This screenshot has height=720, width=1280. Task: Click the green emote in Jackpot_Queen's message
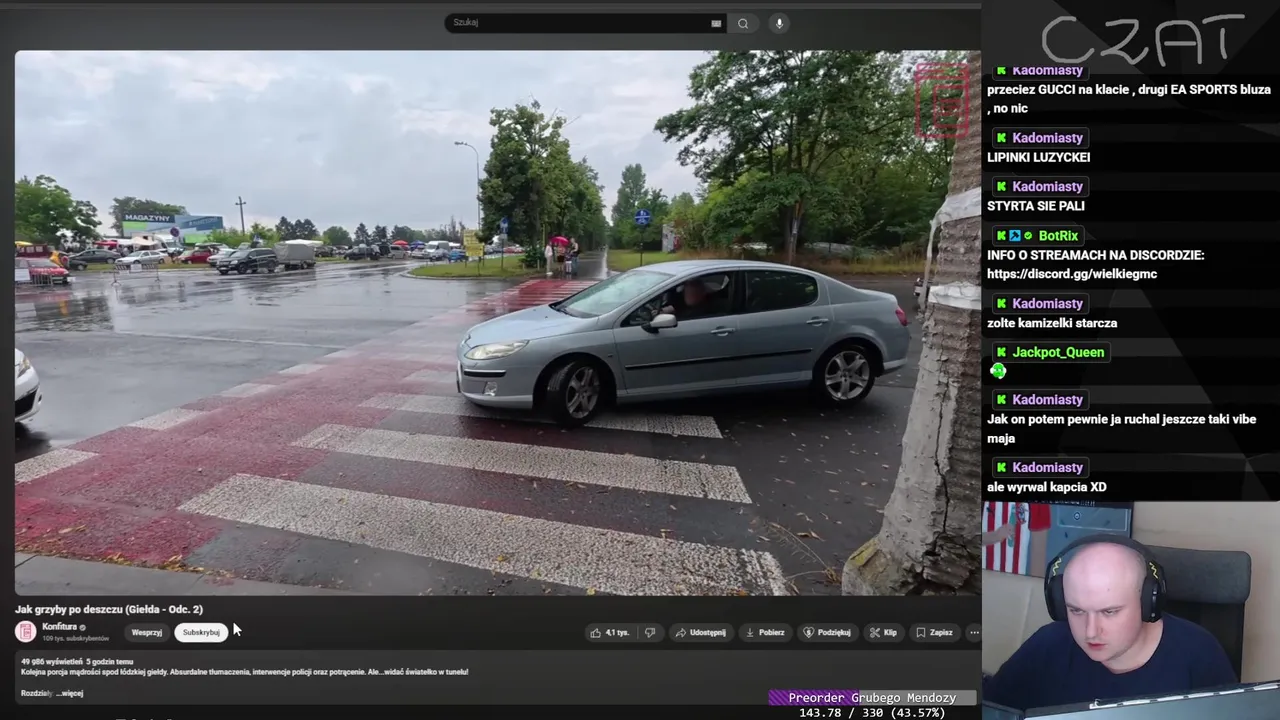pyautogui.click(x=998, y=372)
